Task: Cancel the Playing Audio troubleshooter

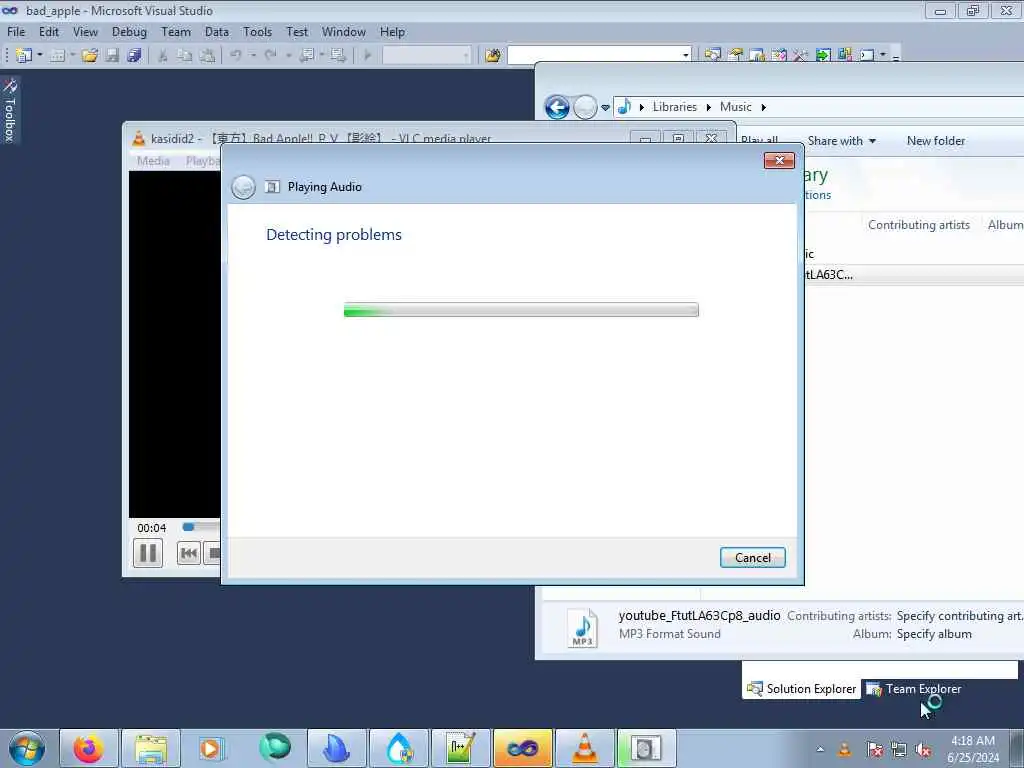Action: tap(752, 558)
